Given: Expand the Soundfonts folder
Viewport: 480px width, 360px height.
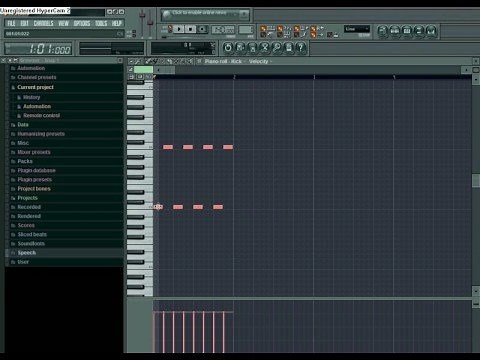Looking at the screenshot, I should (x=31, y=244).
